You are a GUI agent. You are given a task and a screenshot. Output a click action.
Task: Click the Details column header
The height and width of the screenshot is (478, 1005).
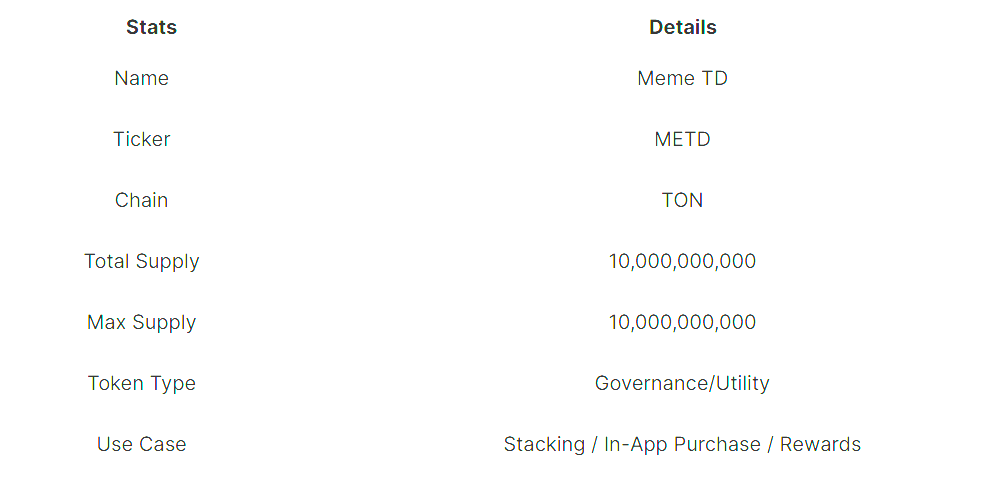(x=683, y=28)
